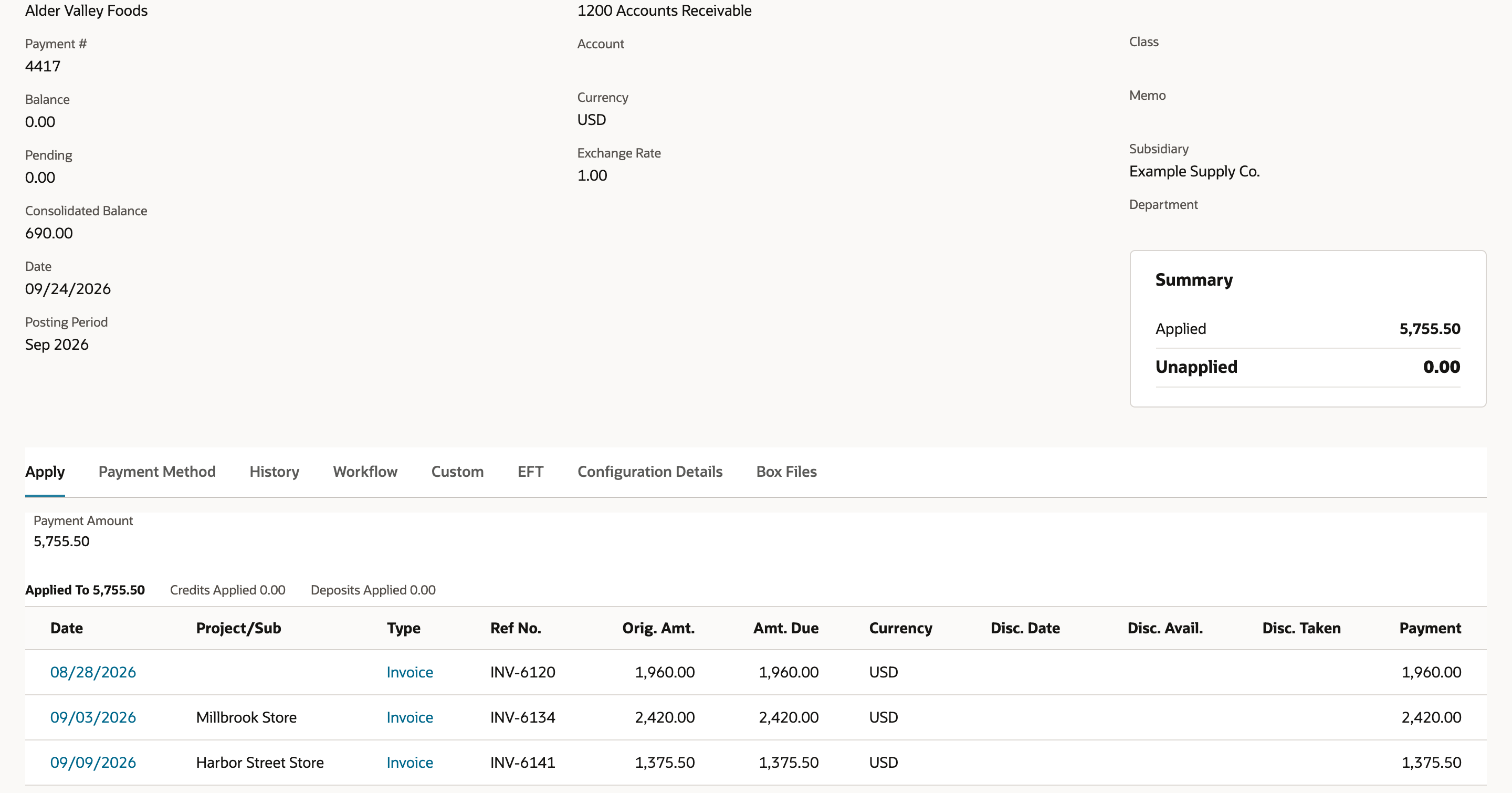Switch to the EFT tab
Viewport: 1512px width, 793px height.
point(531,472)
